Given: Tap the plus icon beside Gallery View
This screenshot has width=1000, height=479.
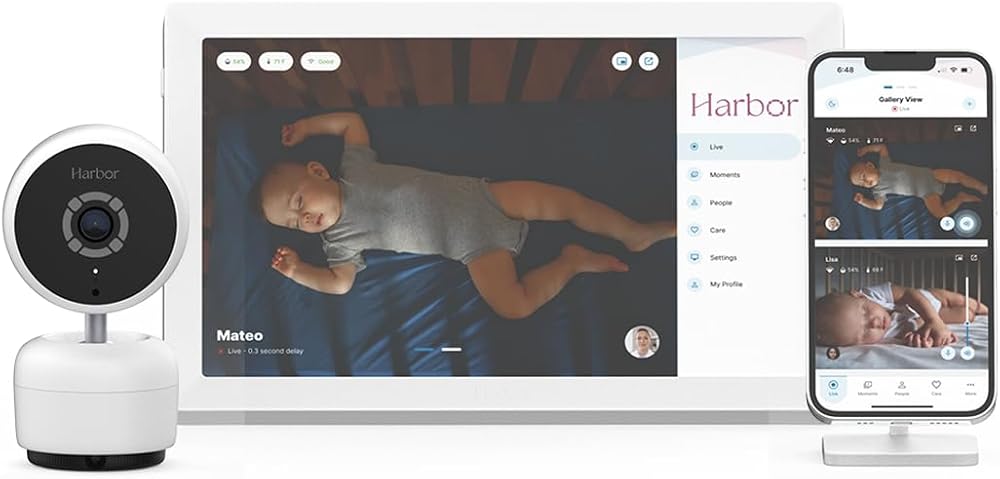Looking at the screenshot, I should click(x=969, y=104).
